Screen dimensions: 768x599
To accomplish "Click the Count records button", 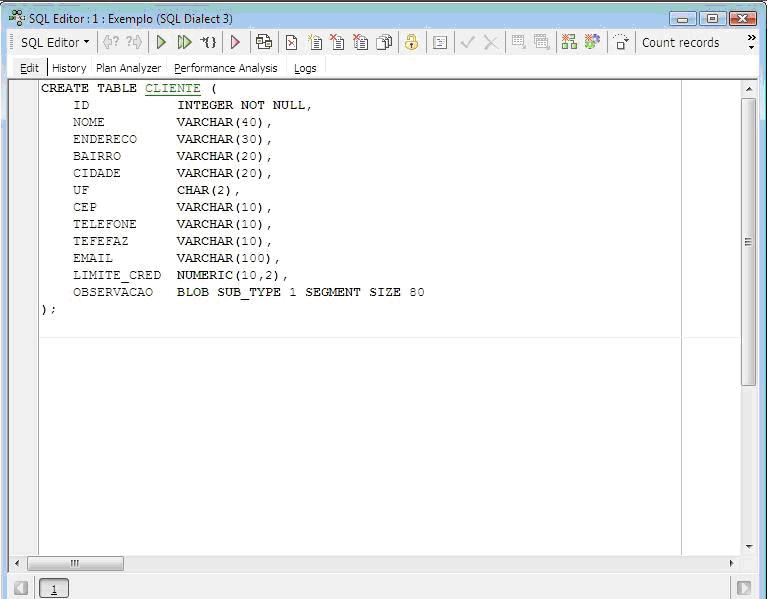I will coord(680,42).
